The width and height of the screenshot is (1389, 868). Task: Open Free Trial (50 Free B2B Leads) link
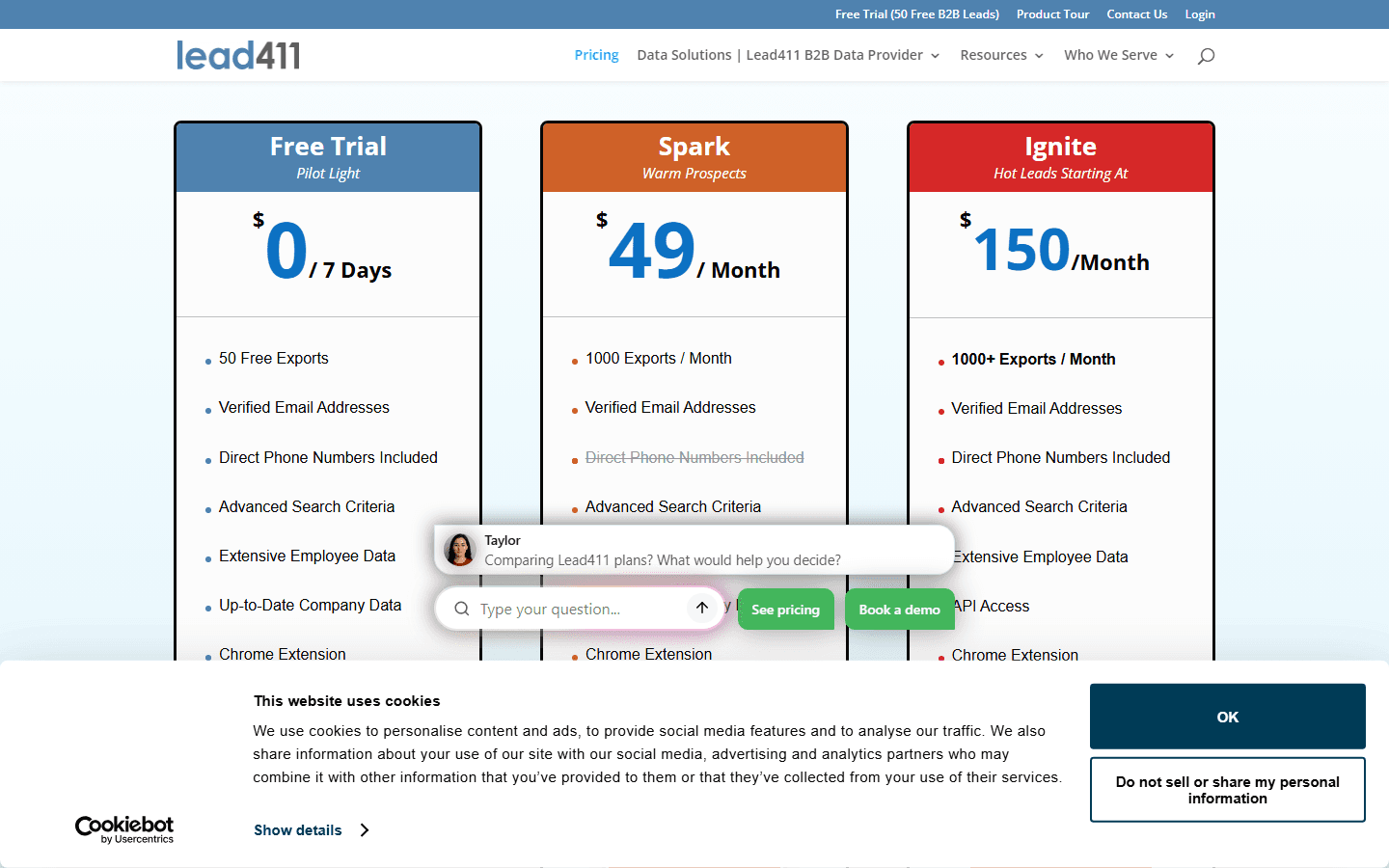pos(917,14)
